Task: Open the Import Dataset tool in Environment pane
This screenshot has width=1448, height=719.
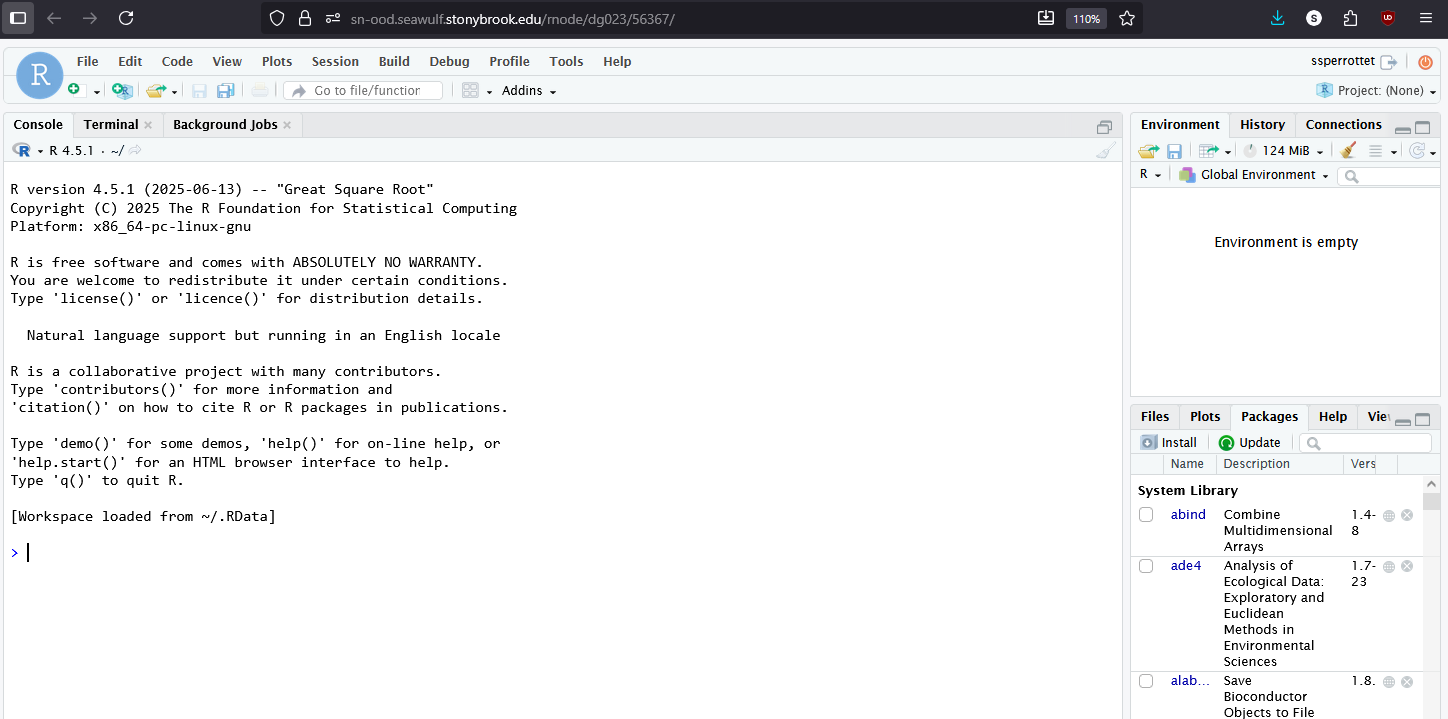Action: 1210,150
